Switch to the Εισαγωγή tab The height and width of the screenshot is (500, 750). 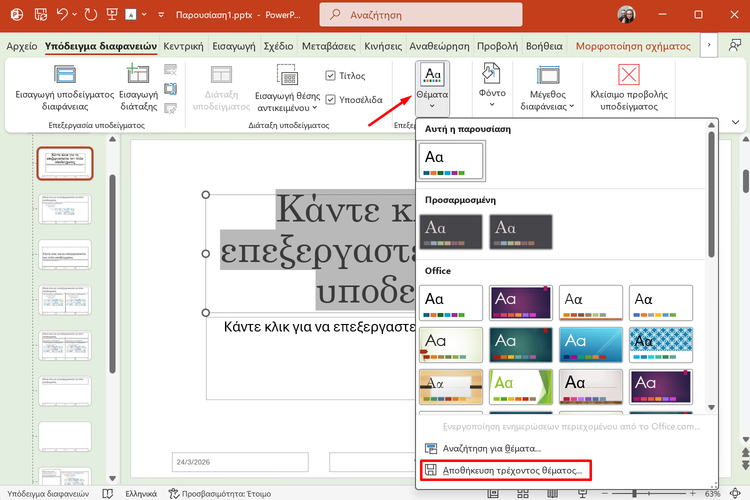[233, 46]
